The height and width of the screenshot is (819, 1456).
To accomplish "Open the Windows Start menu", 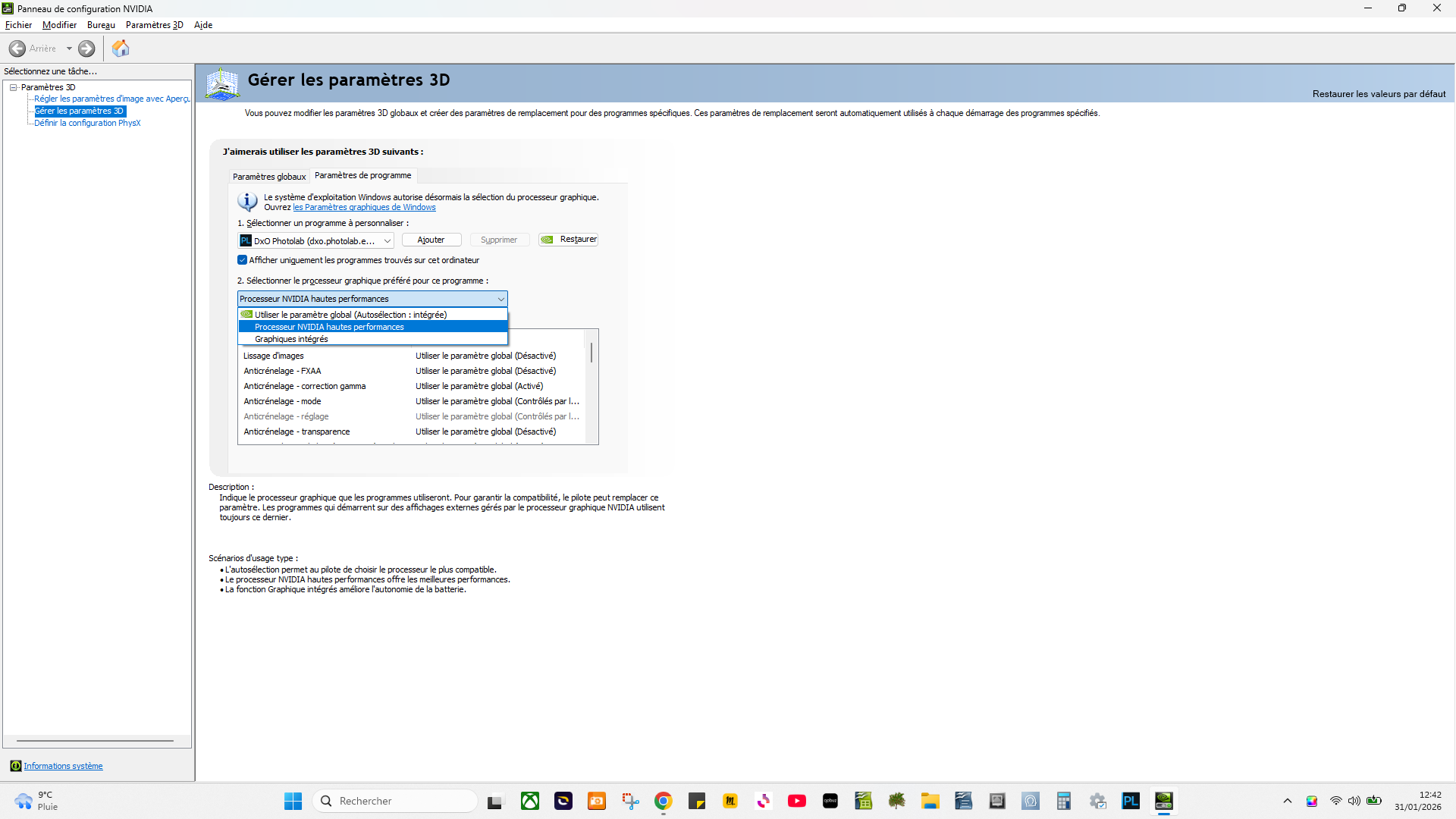I will coord(293,801).
